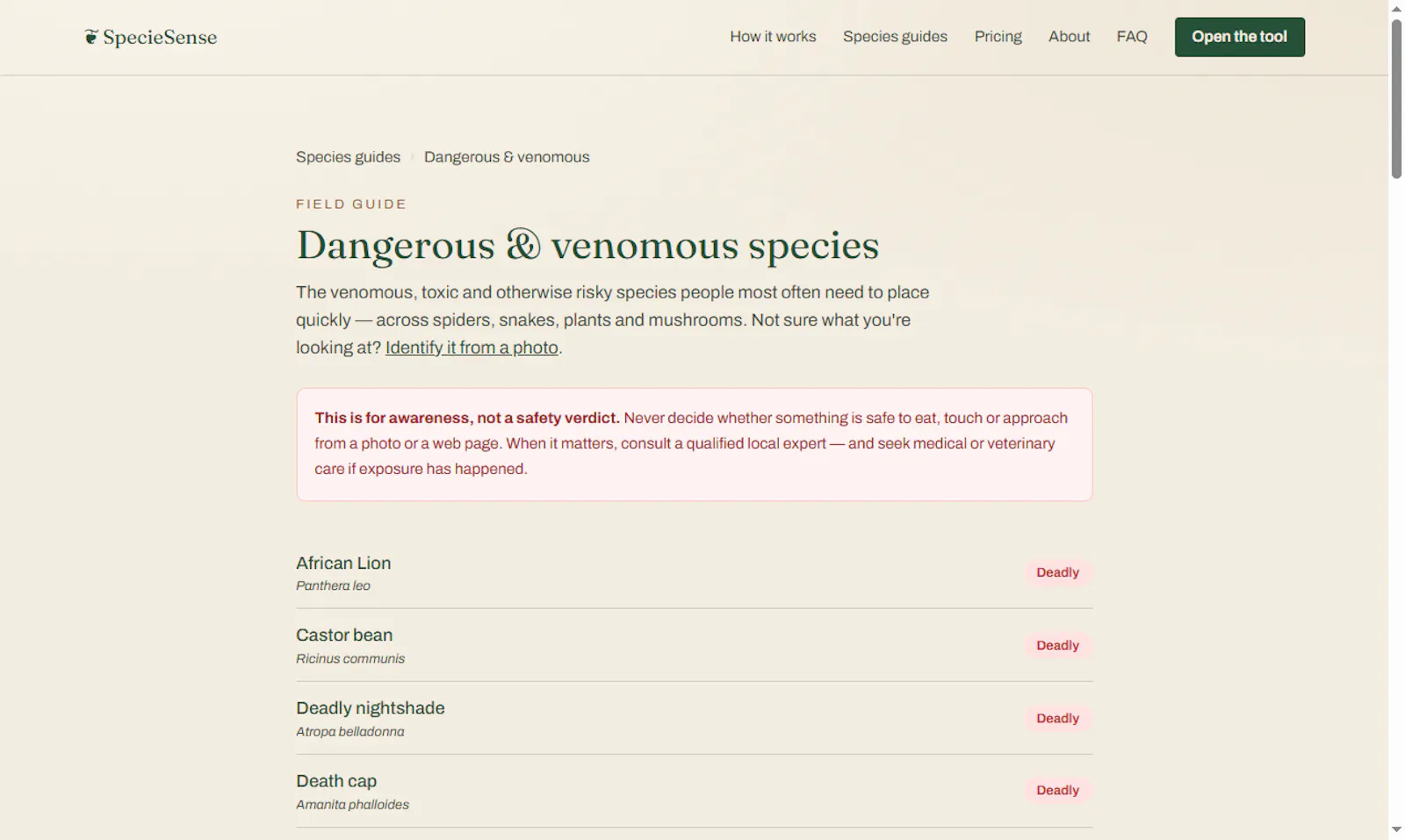The image size is (1405, 840).
Task: Click the awareness safety warning box
Action: pos(694,444)
